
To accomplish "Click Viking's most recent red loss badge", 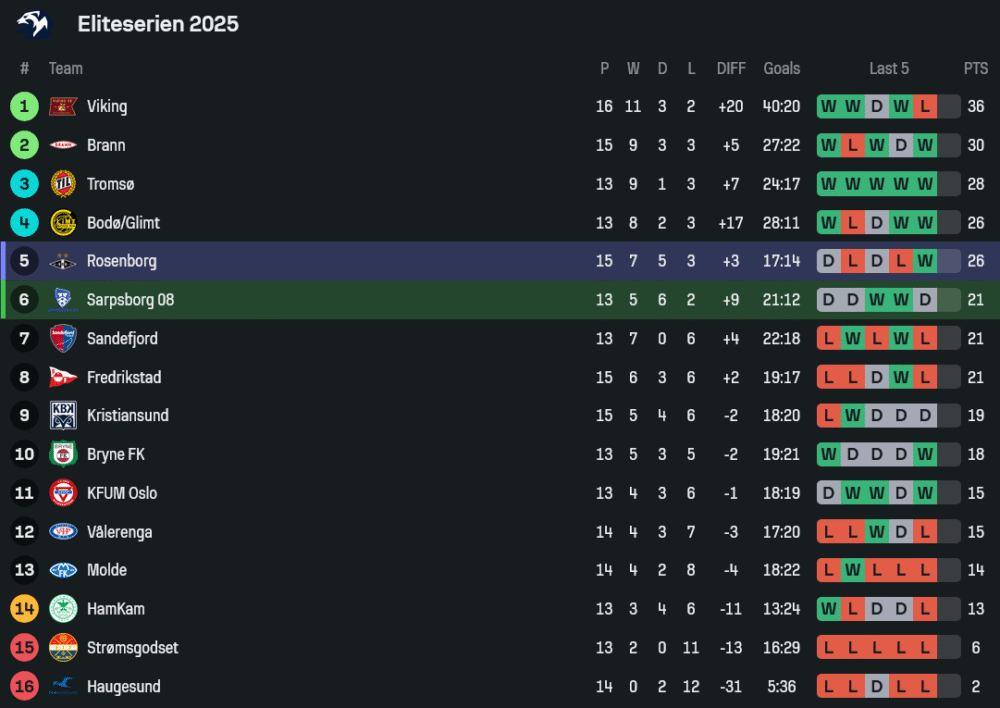I will 925,107.
